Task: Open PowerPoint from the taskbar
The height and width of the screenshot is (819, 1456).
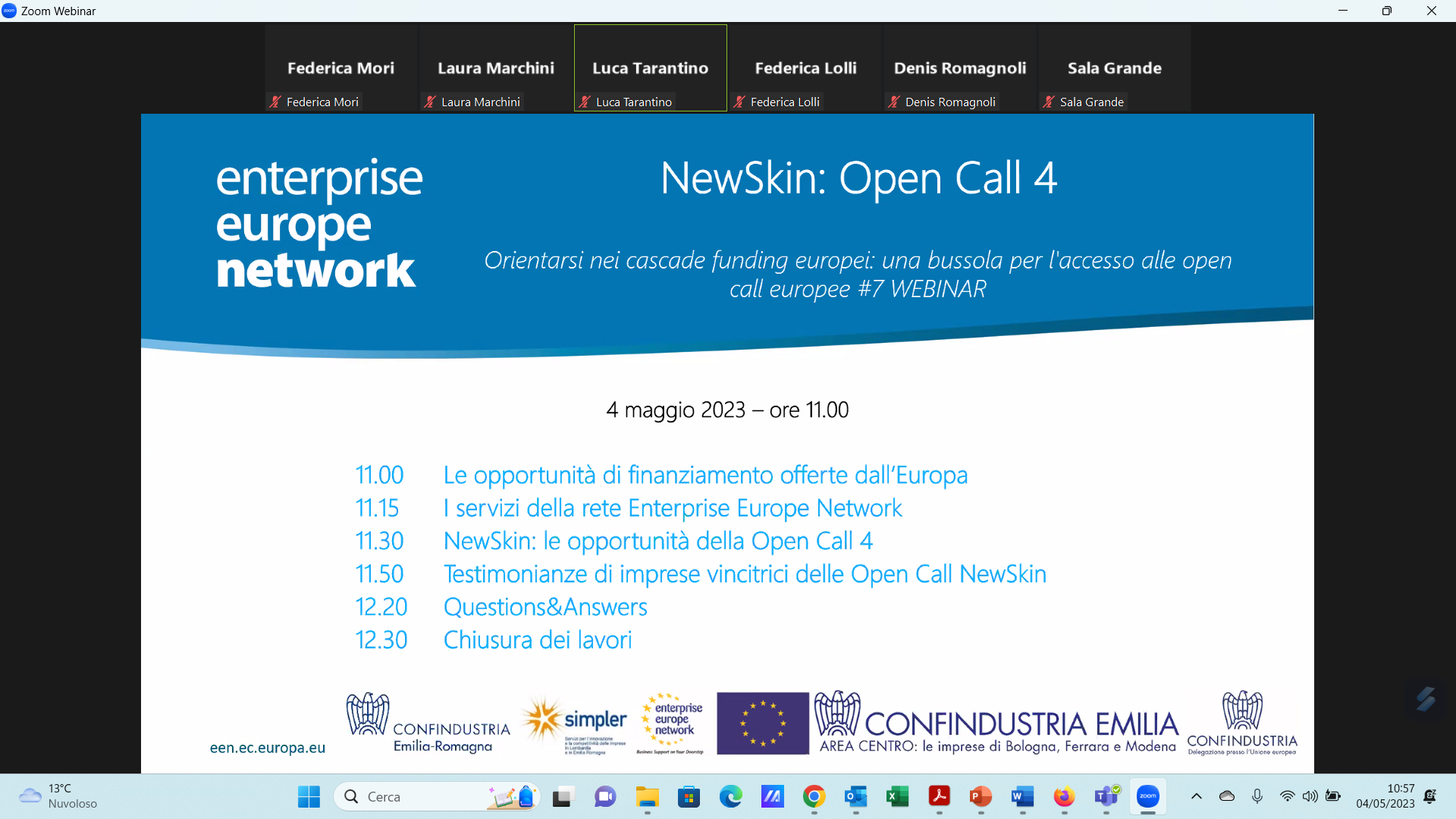Action: [x=981, y=796]
